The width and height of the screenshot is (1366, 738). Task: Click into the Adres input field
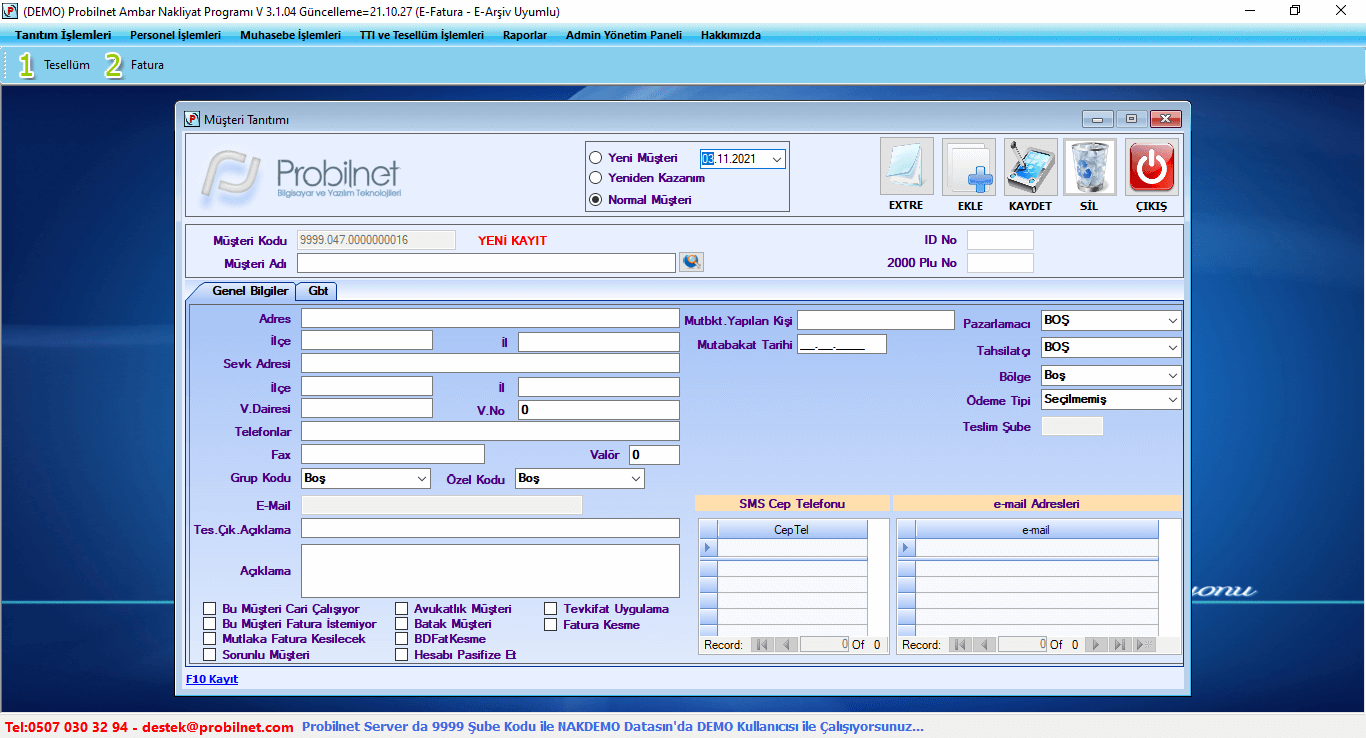[x=490, y=319]
